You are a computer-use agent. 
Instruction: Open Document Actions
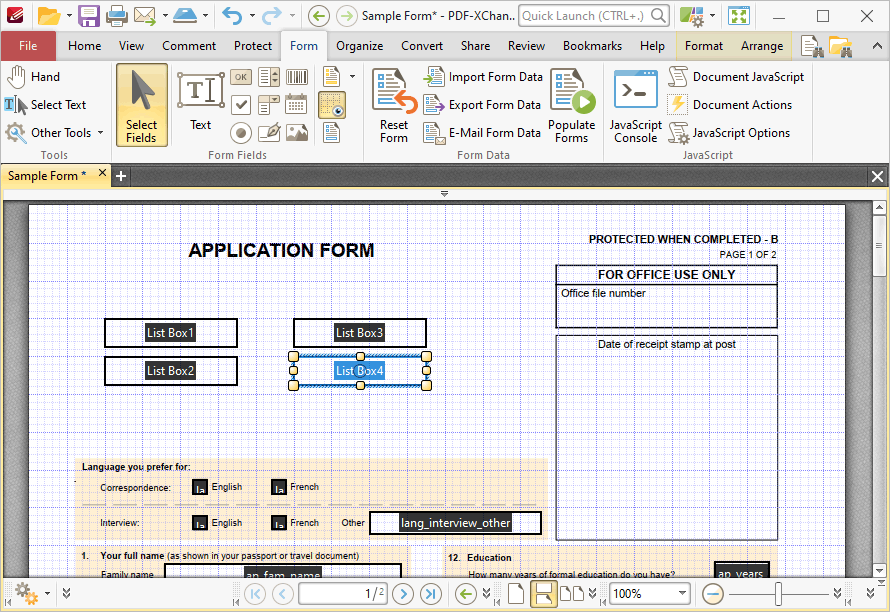[731, 104]
